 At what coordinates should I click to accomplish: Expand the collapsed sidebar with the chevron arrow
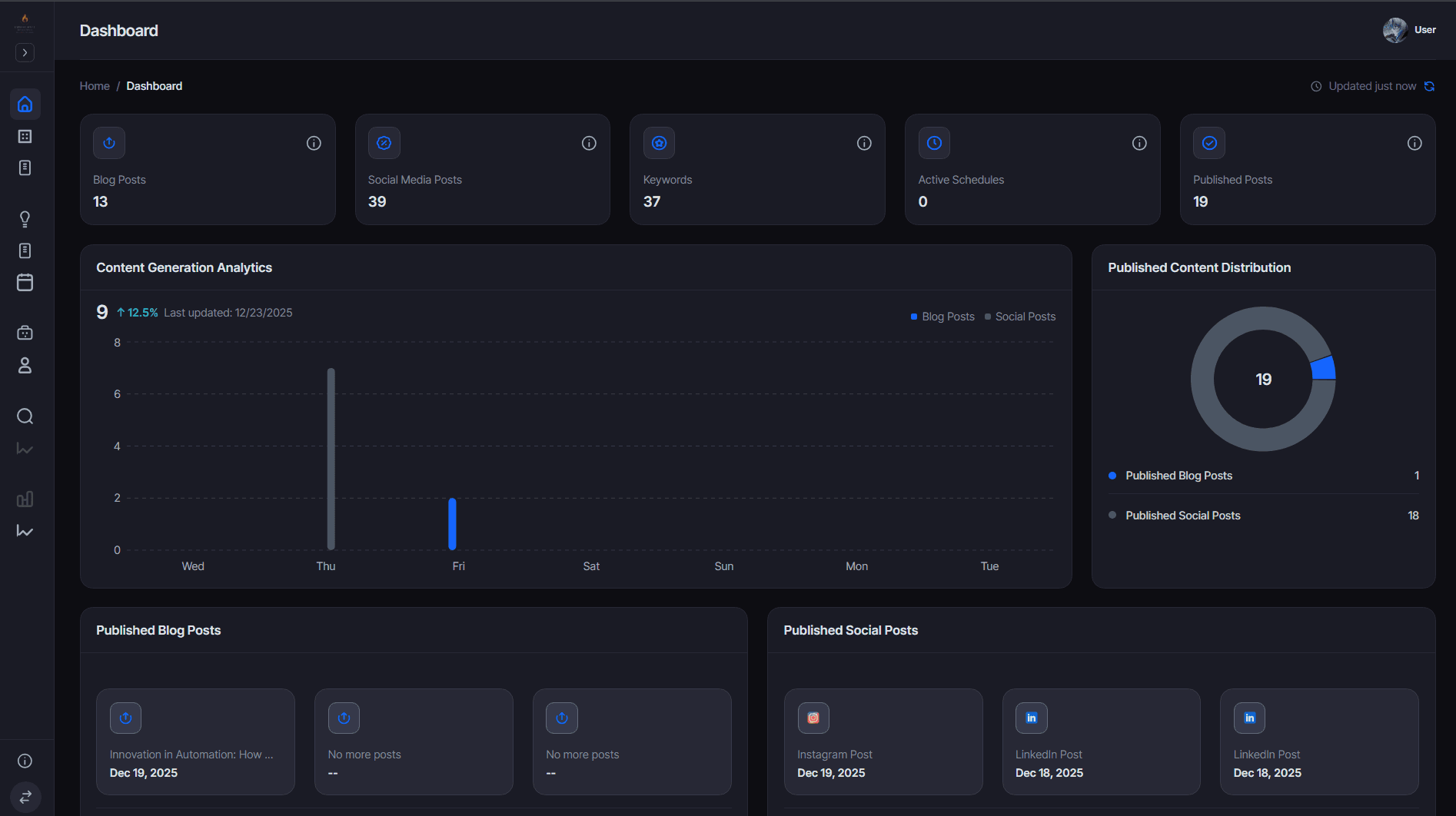tap(25, 52)
